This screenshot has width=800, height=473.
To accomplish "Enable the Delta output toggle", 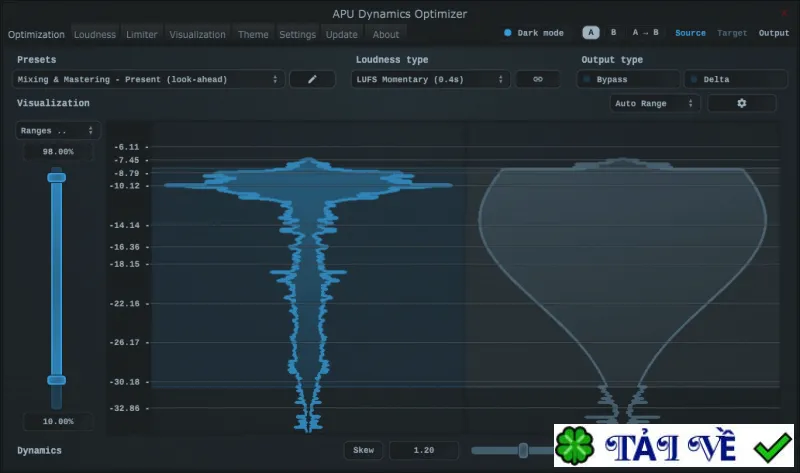I will 736,79.
